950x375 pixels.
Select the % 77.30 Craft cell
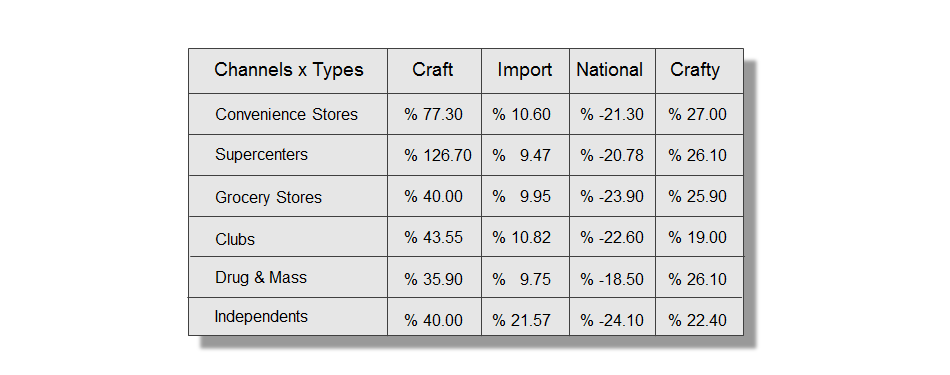[434, 114]
